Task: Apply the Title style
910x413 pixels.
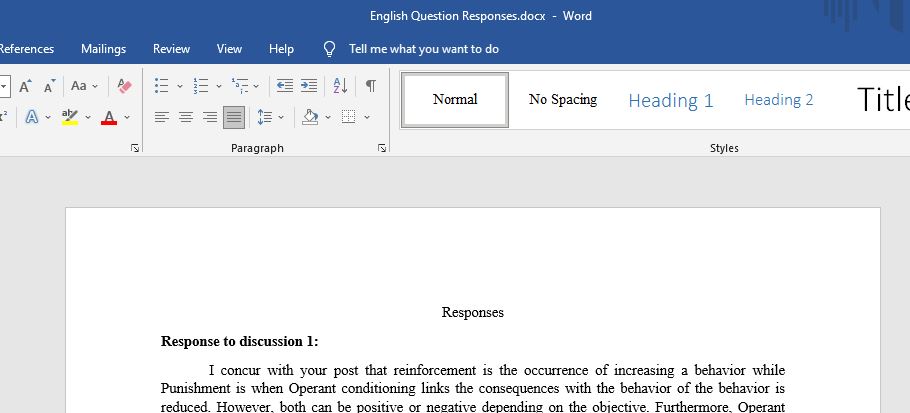Action: click(882, 100)
